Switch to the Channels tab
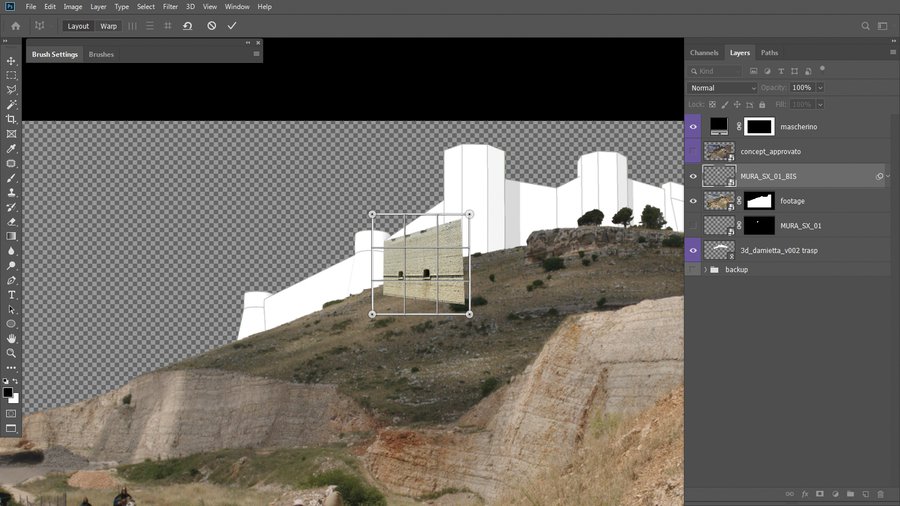Screen dimensions: 900x506 [704, 52]
